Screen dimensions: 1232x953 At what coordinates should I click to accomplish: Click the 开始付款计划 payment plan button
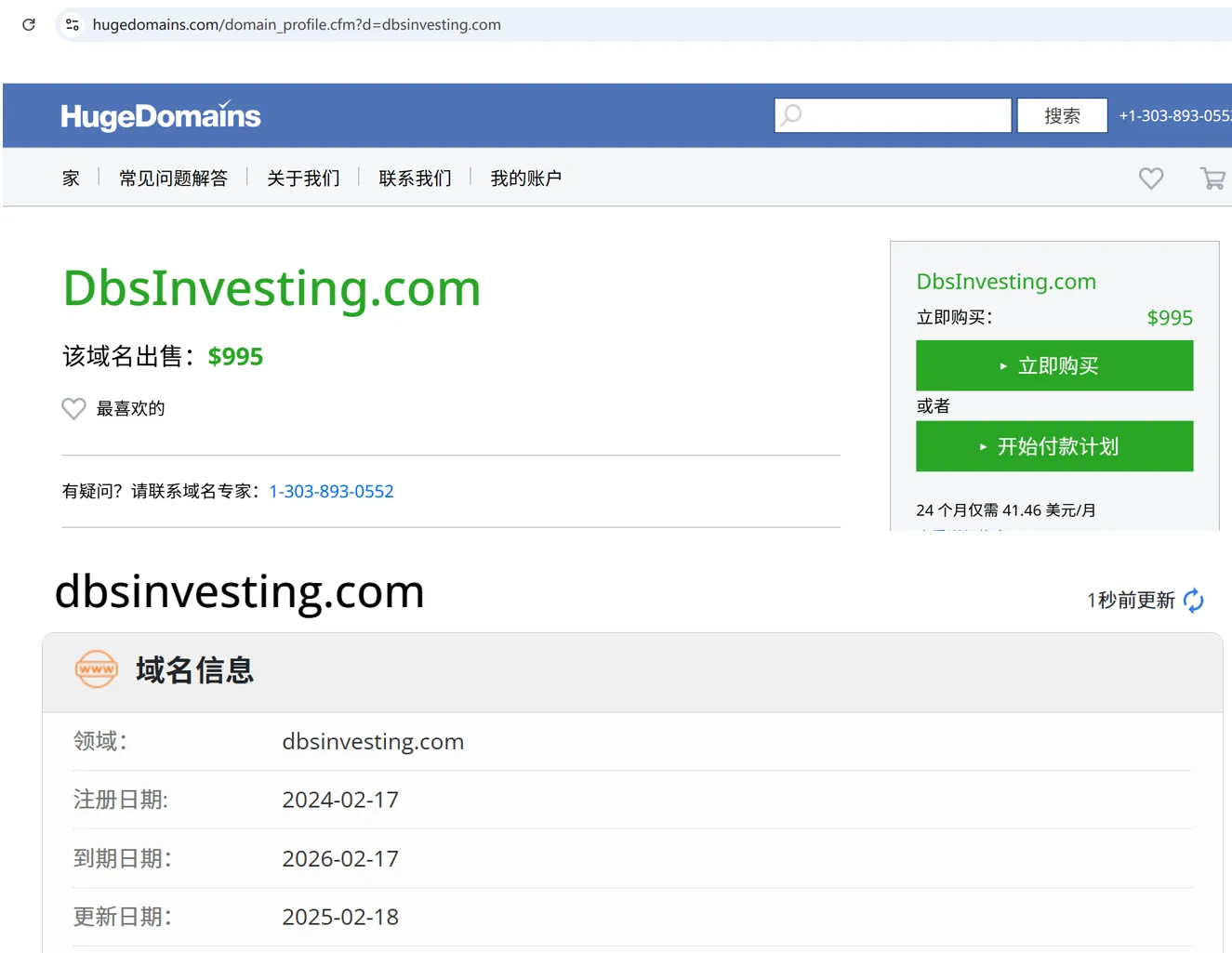click(1054, 446)
